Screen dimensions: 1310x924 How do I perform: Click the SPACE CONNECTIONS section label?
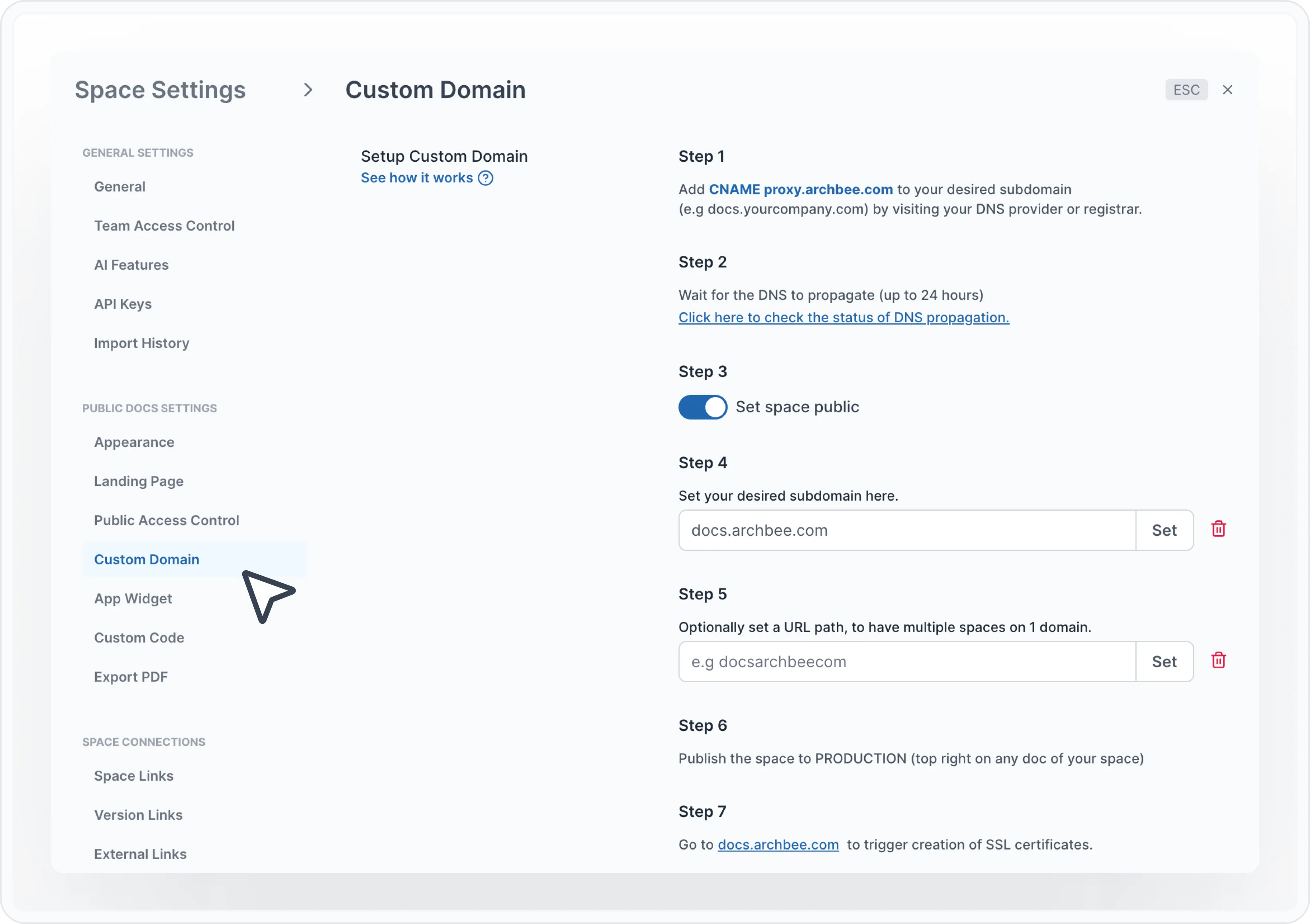(144, 742)
